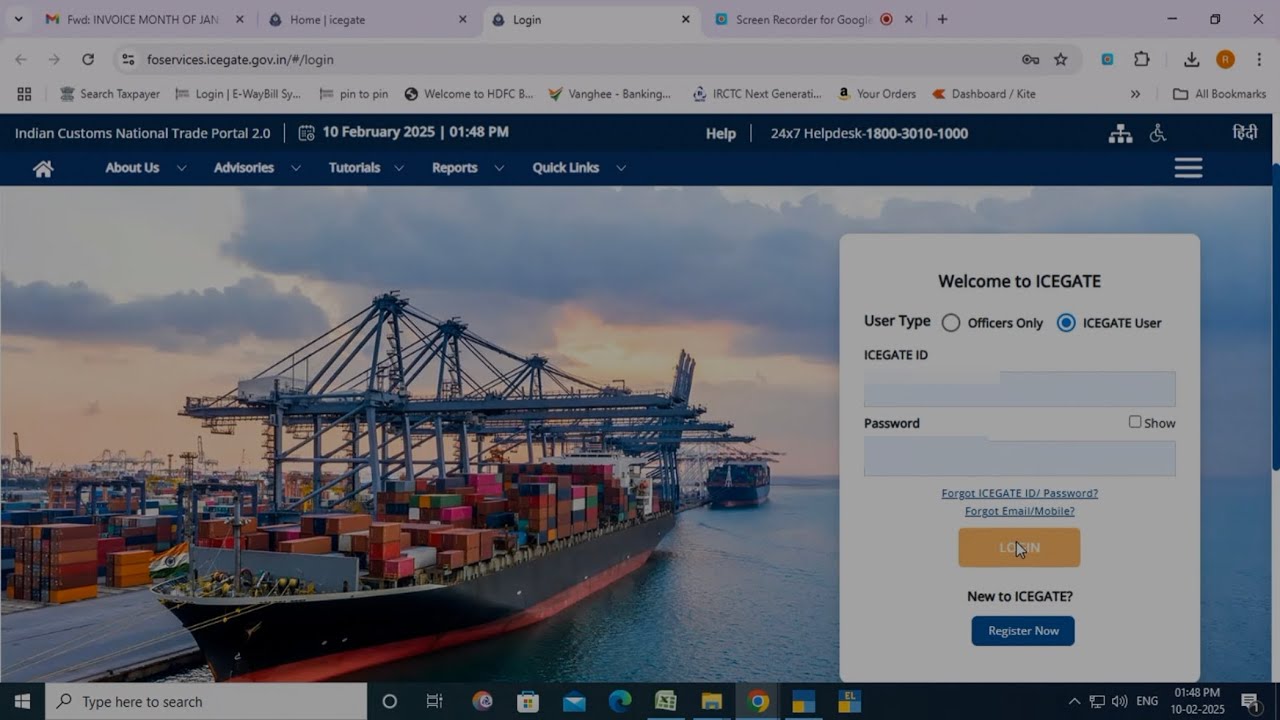The image size is (1280, 720).
Task: Reload the page
Action: tap(88, 59)
